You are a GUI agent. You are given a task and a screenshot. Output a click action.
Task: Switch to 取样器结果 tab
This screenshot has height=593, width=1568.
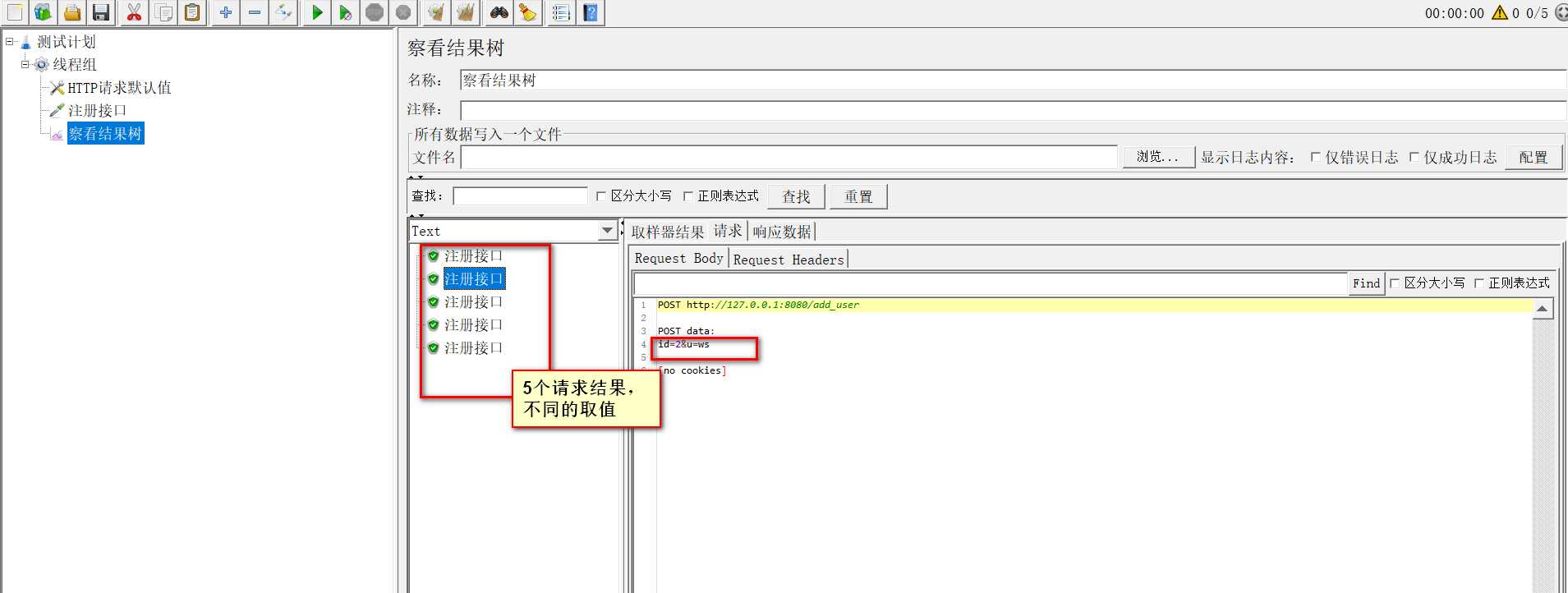tap(668, 232)
